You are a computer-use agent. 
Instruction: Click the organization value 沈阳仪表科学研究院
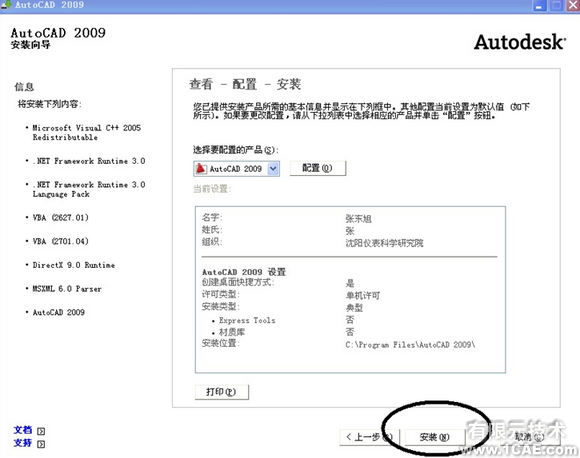click(384, 243)
